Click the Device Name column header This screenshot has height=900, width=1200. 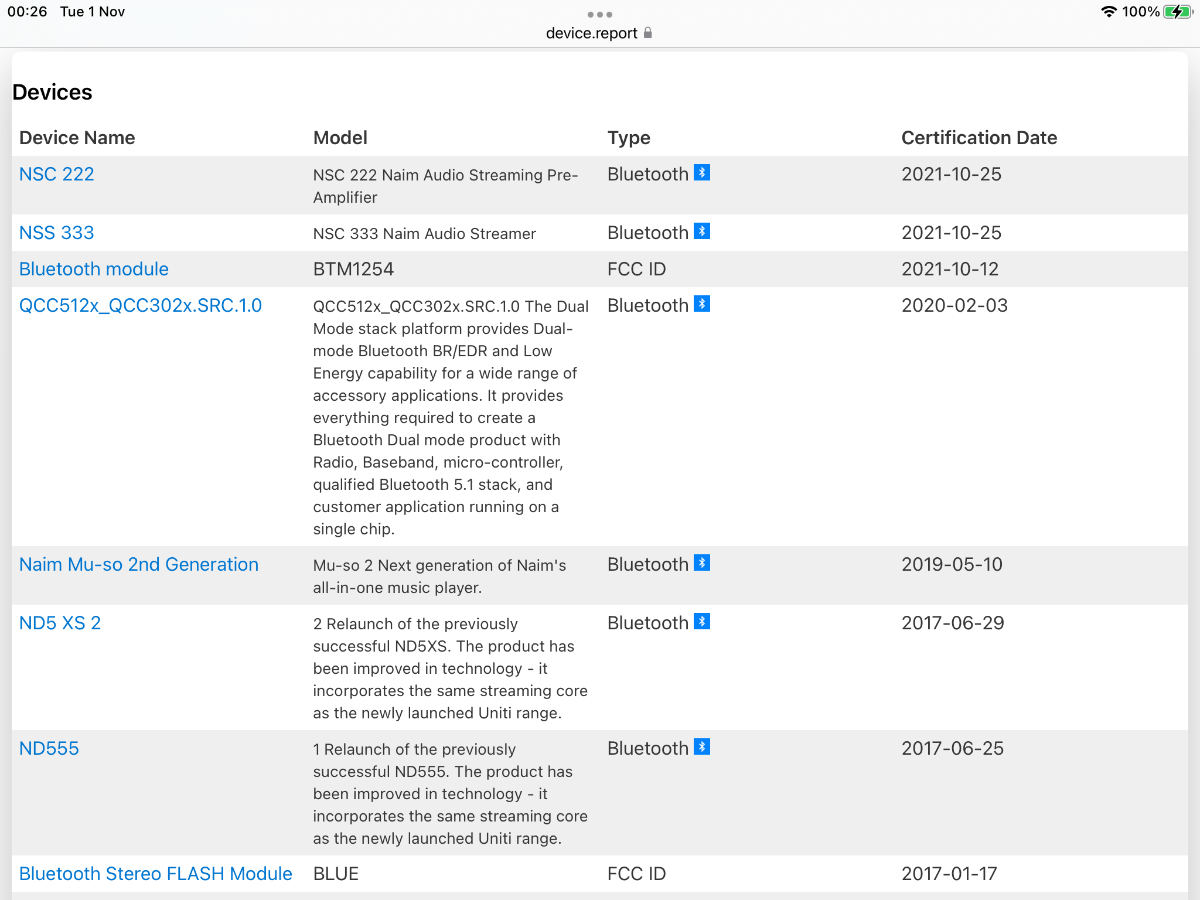(x=77, y=138)
